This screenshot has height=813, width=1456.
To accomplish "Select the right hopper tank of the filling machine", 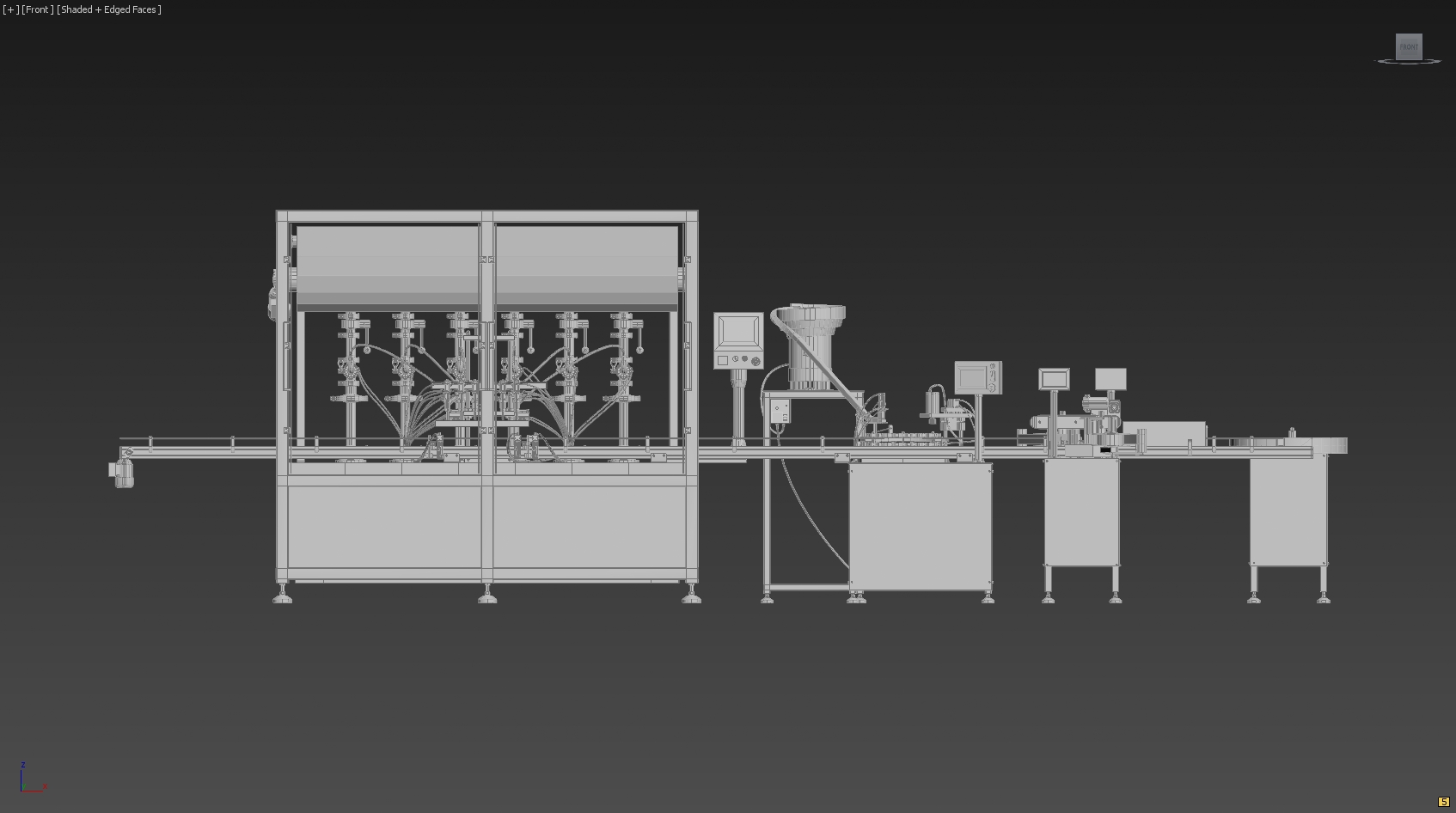I will coord(586,266).
